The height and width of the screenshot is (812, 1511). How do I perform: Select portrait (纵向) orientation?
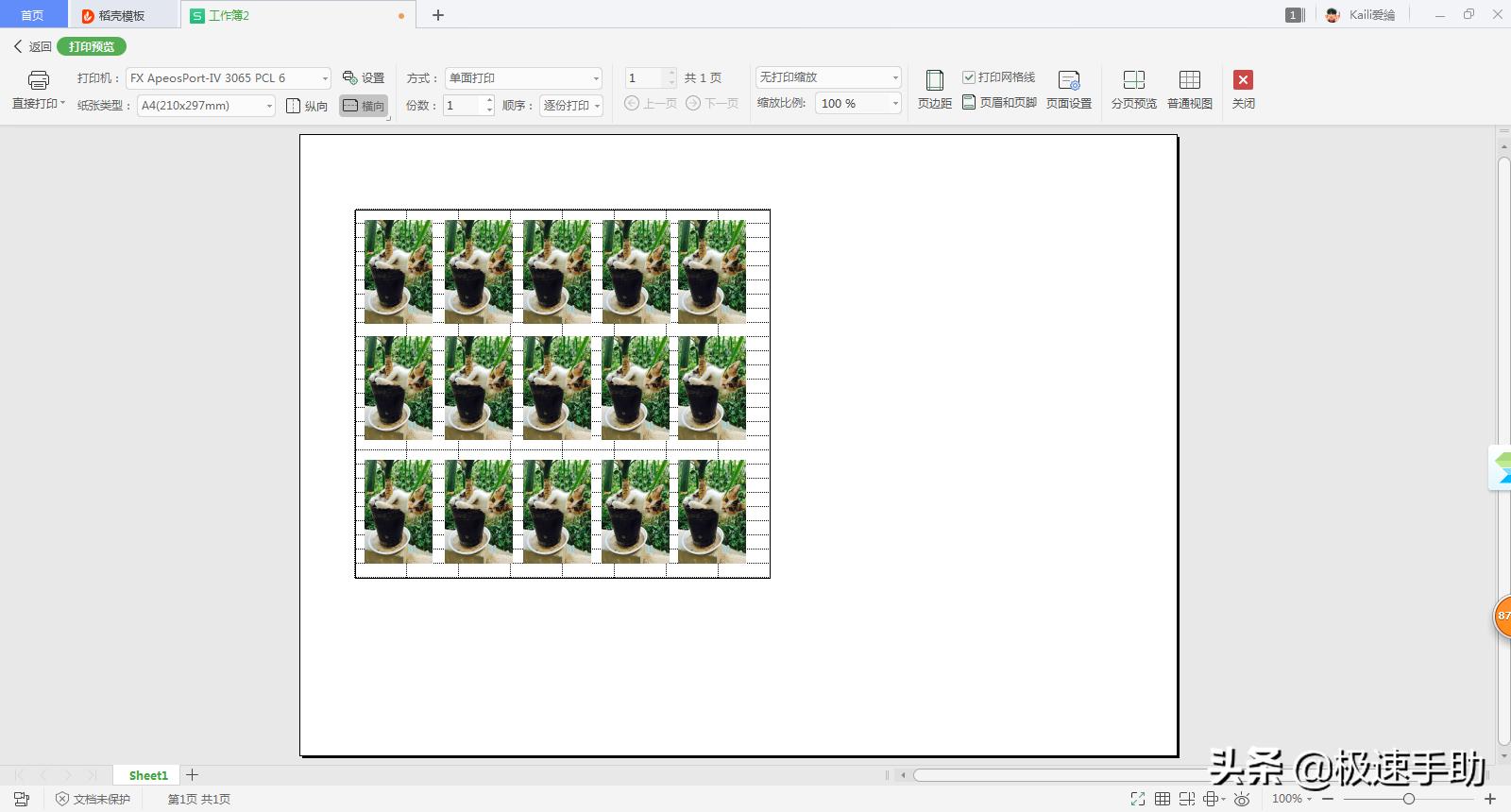(307, 106)
